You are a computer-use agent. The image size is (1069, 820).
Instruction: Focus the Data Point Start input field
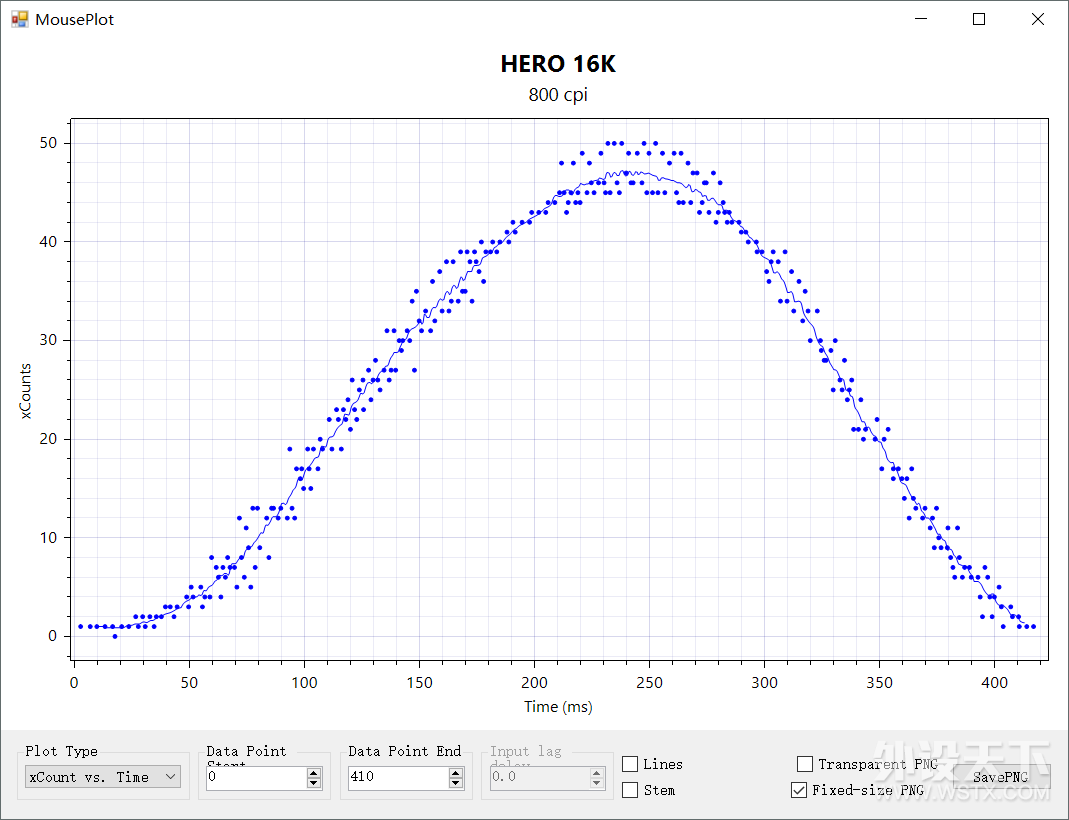[x=256, y=778]
